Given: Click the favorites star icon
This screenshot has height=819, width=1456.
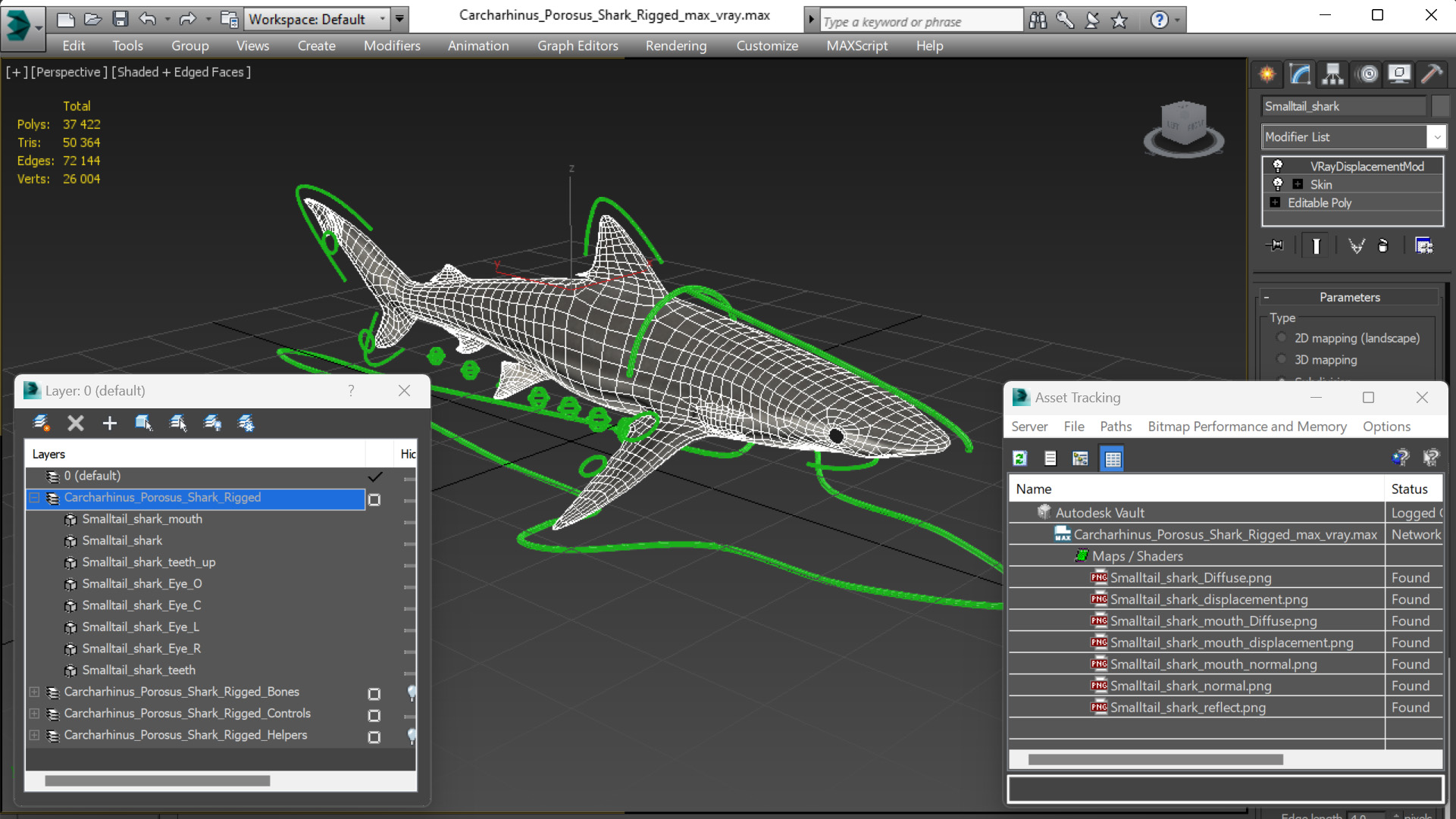Looking at the screenshot, I should [1119, 20].
